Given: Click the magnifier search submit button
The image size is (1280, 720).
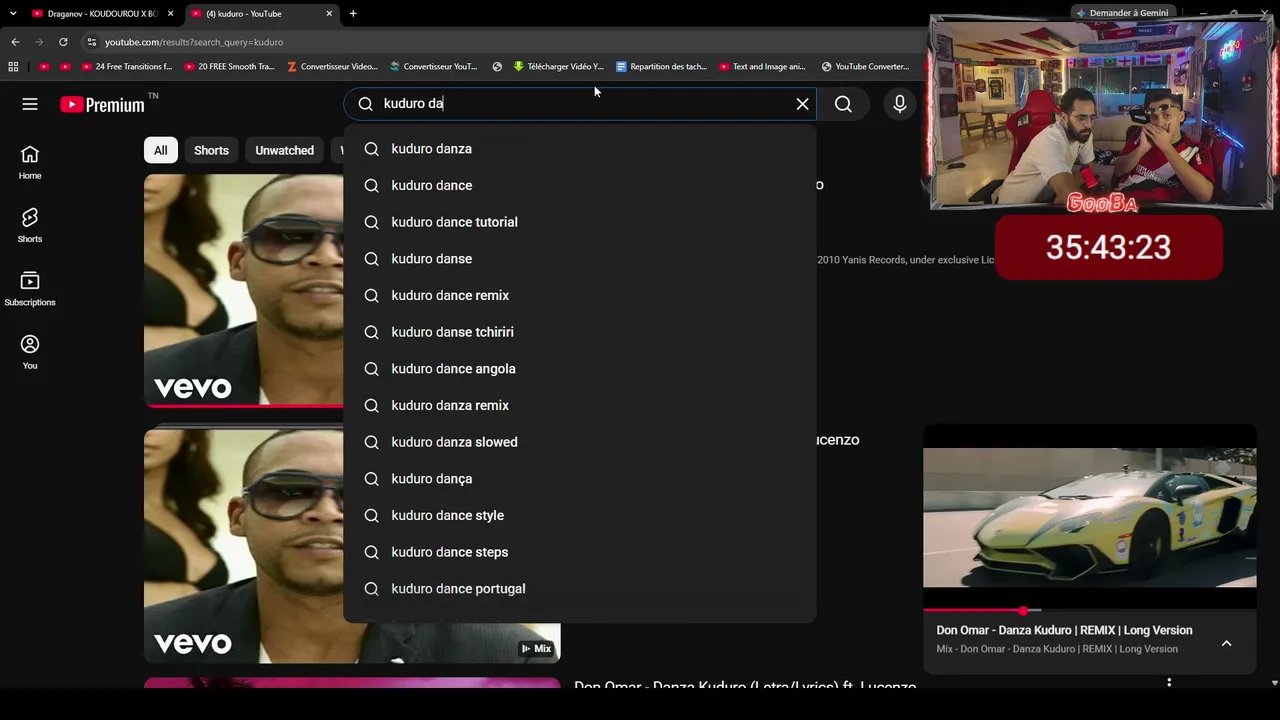Looking at the screenshot, I should point(843,104).
